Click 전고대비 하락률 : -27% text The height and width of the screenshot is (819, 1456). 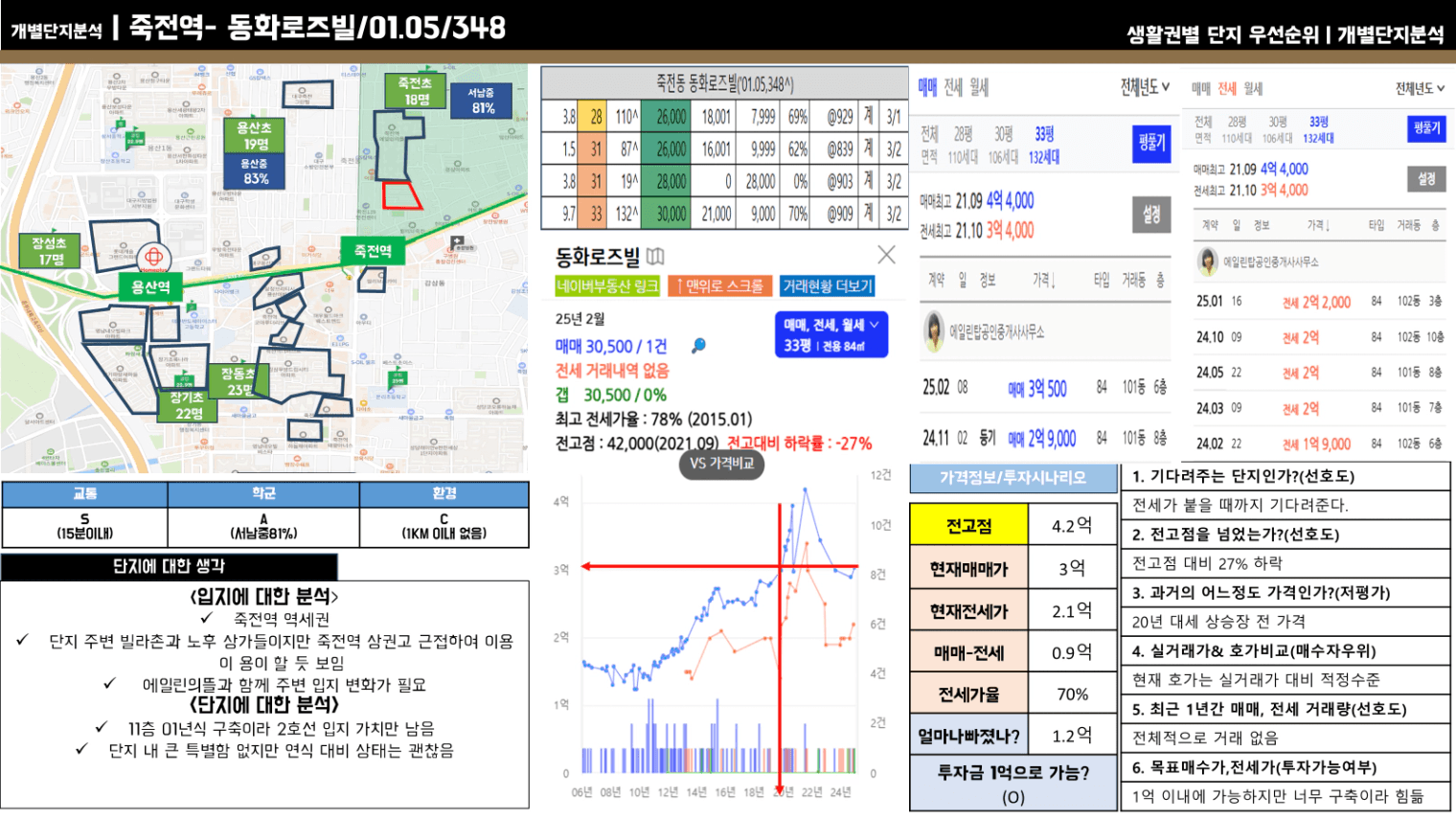[799, 444]
